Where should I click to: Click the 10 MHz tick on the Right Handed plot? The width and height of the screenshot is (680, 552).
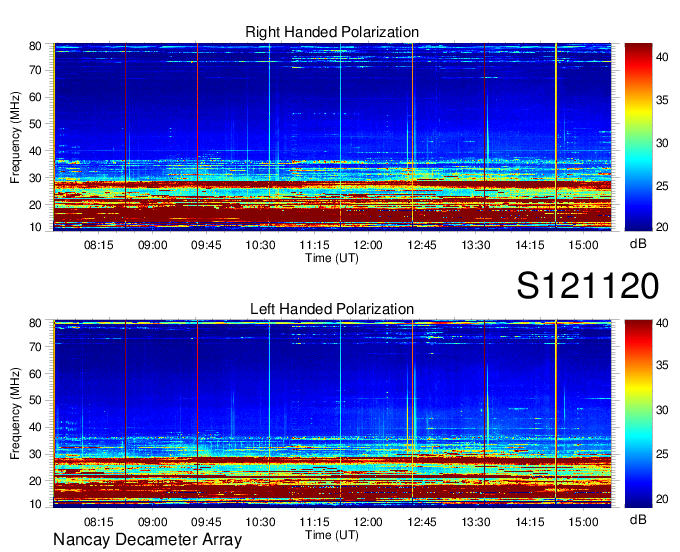(35, 227)
